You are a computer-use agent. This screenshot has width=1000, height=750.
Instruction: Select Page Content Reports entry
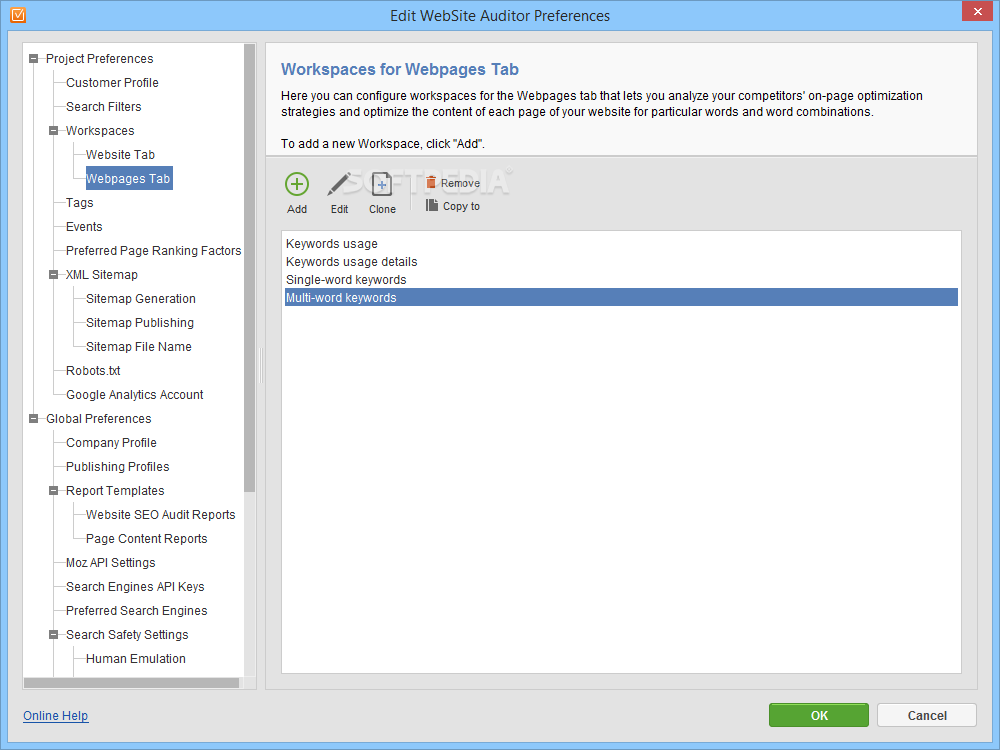[147, 539]
